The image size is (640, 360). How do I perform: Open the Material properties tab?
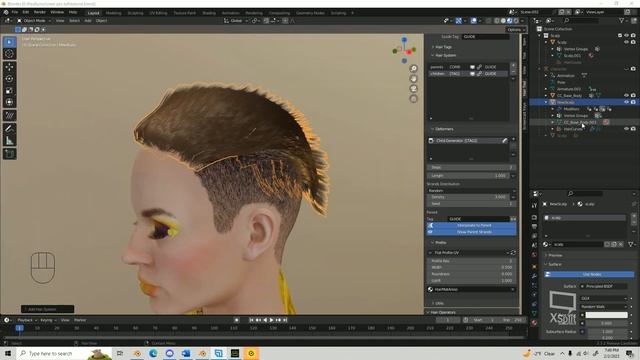click(534, 323)
